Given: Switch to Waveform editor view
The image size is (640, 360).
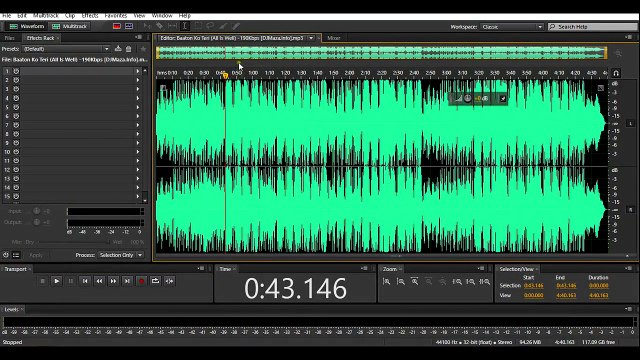Looking at the screenshot, I should tap(27, 27).
